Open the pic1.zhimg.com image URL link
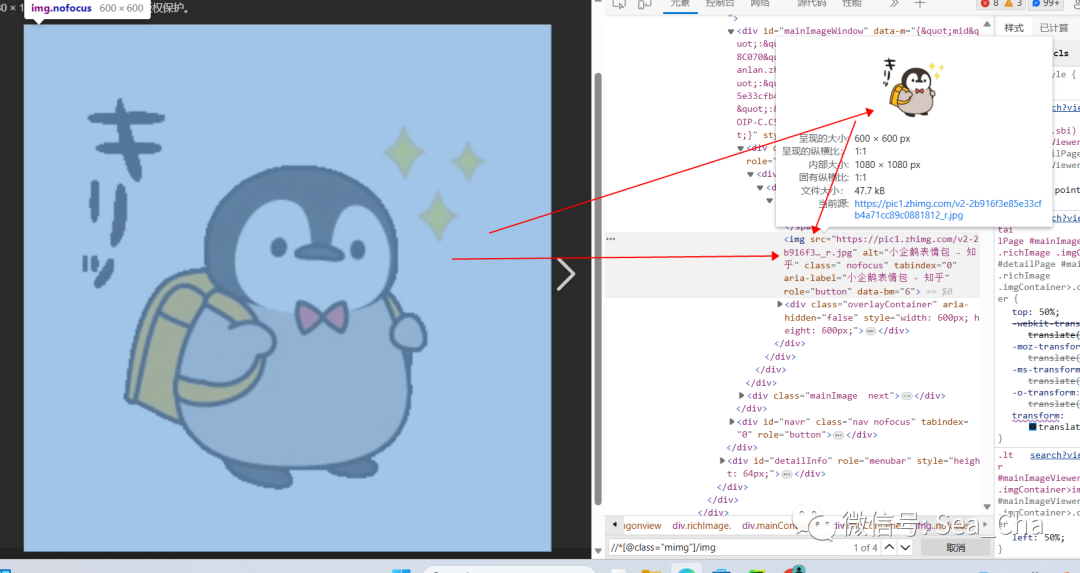 pyautogui.click(x=948, y=209)
